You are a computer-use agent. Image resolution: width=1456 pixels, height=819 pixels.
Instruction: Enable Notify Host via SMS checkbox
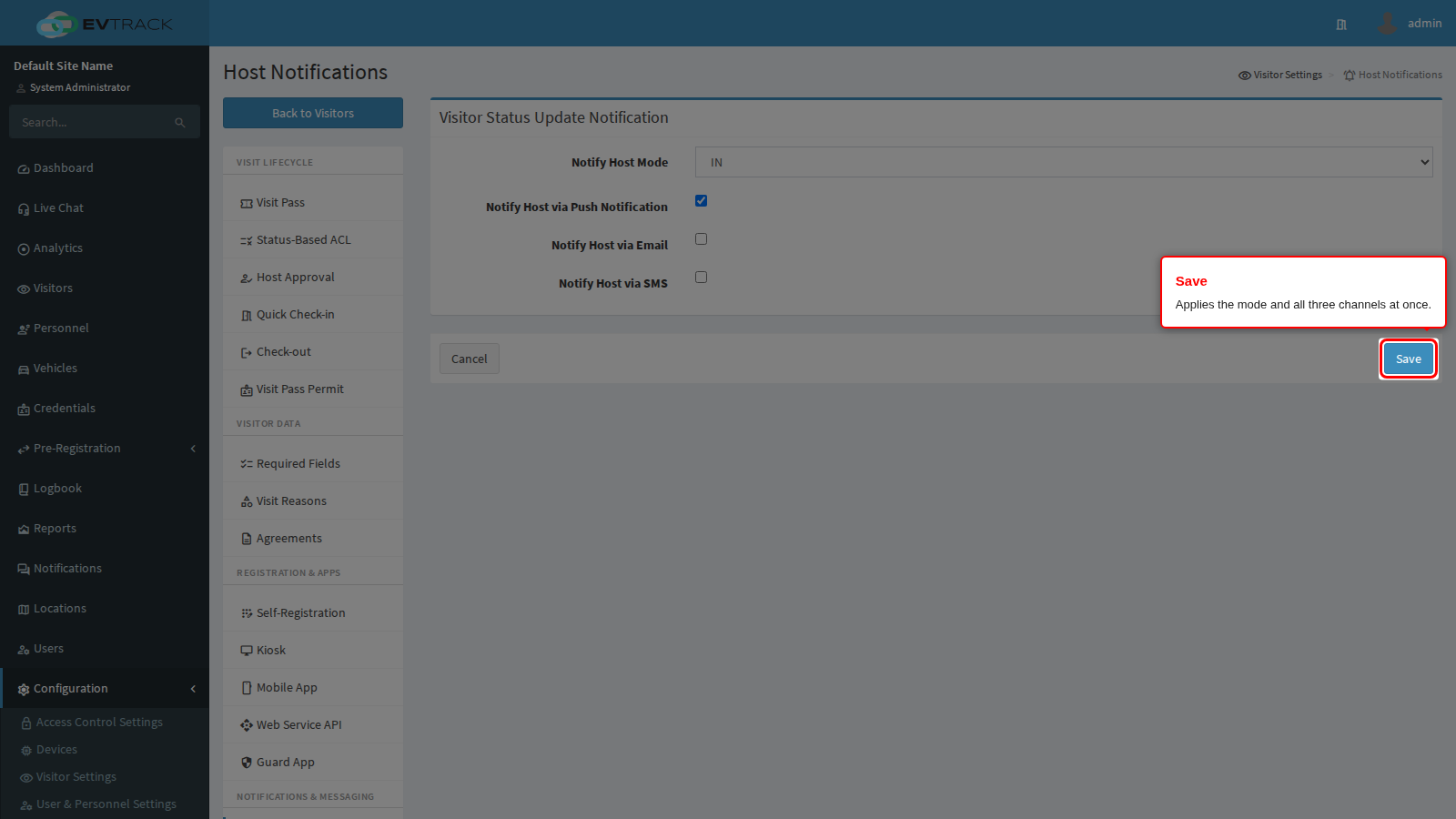[x=701, y=278]
